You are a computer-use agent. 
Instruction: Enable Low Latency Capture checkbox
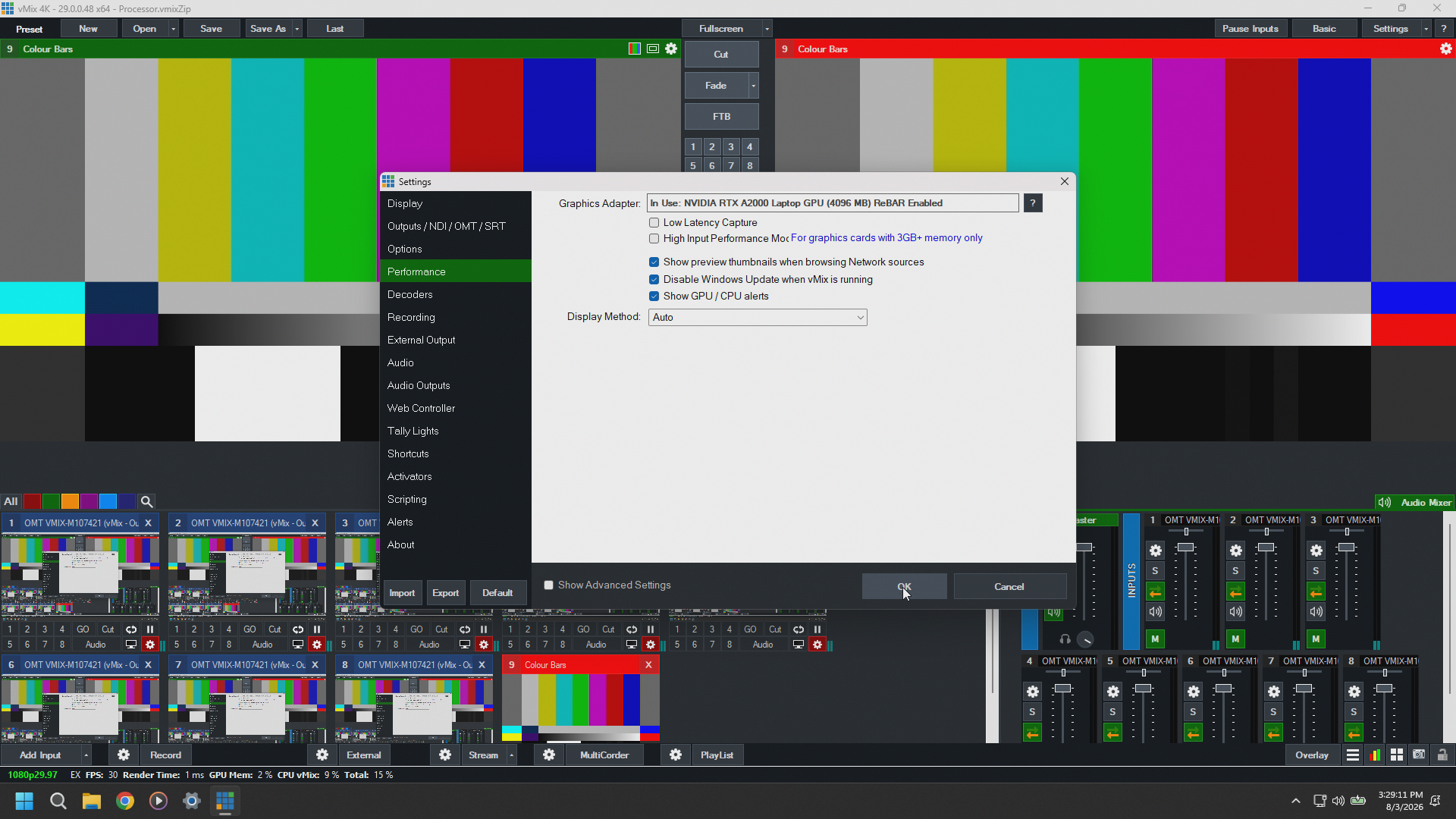click(x=654, y=223)
